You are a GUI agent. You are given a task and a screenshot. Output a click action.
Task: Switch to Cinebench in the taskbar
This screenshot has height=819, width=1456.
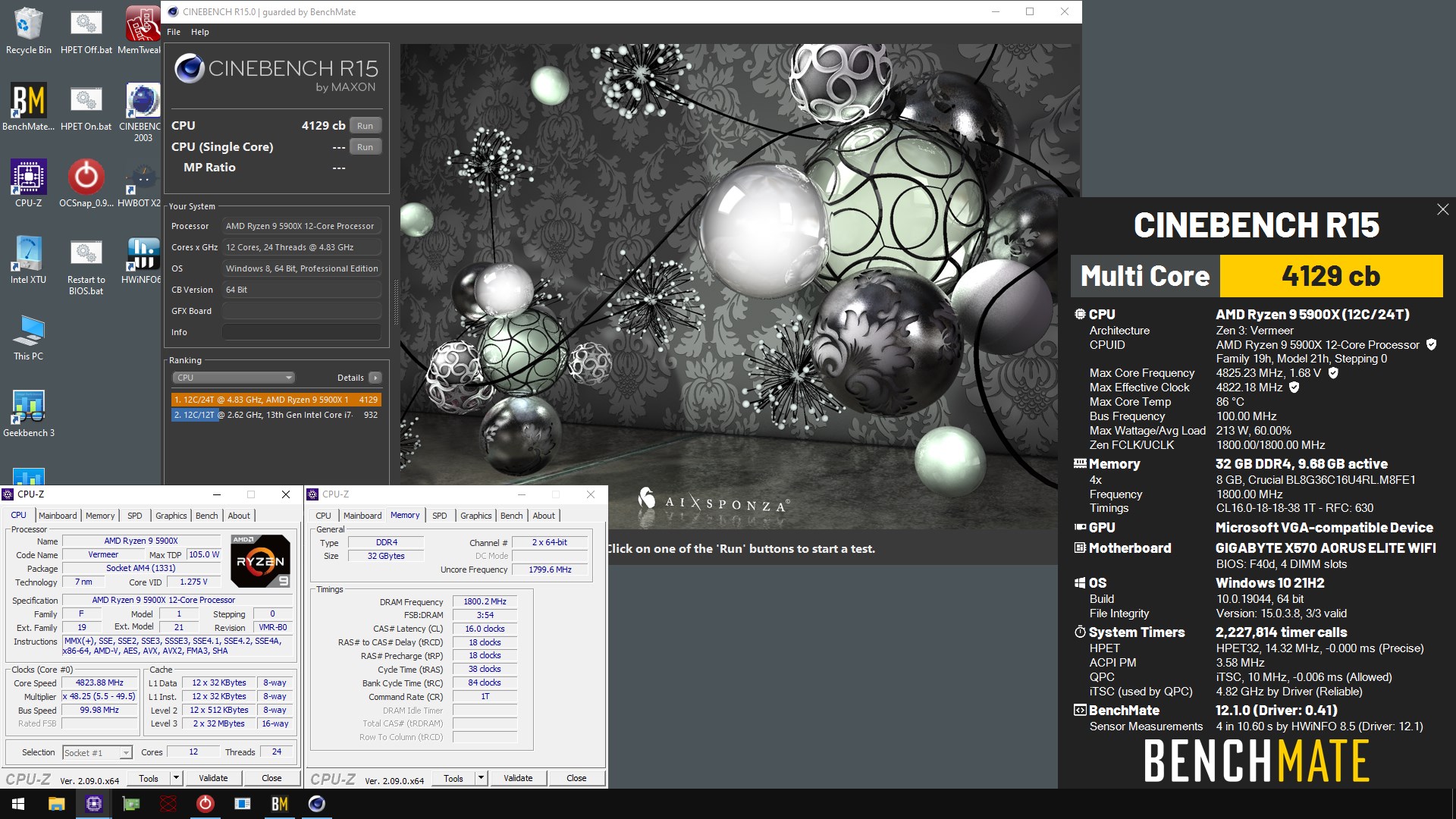(x=317, y=804)
